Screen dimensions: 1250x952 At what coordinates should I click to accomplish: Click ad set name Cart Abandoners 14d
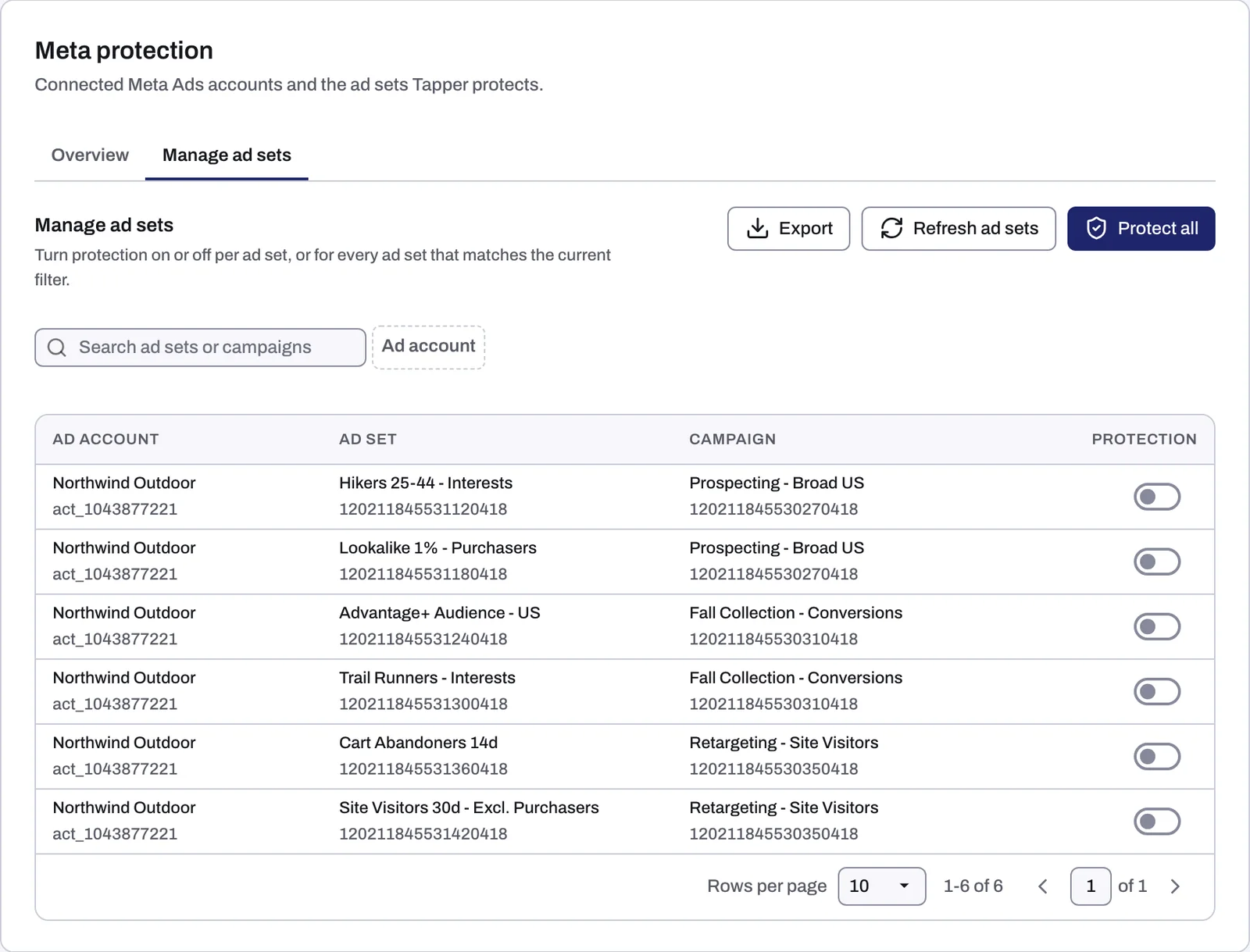tap(418, 743)
